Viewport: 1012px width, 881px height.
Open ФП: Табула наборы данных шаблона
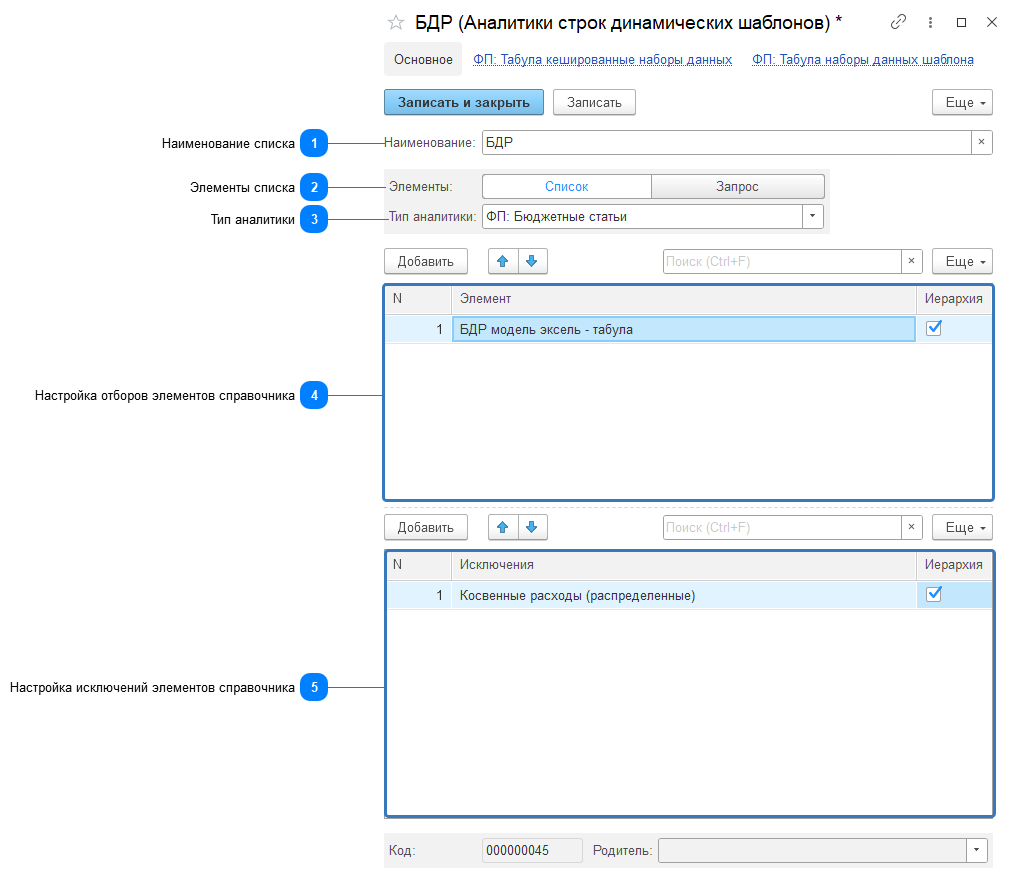coord(862,59)
